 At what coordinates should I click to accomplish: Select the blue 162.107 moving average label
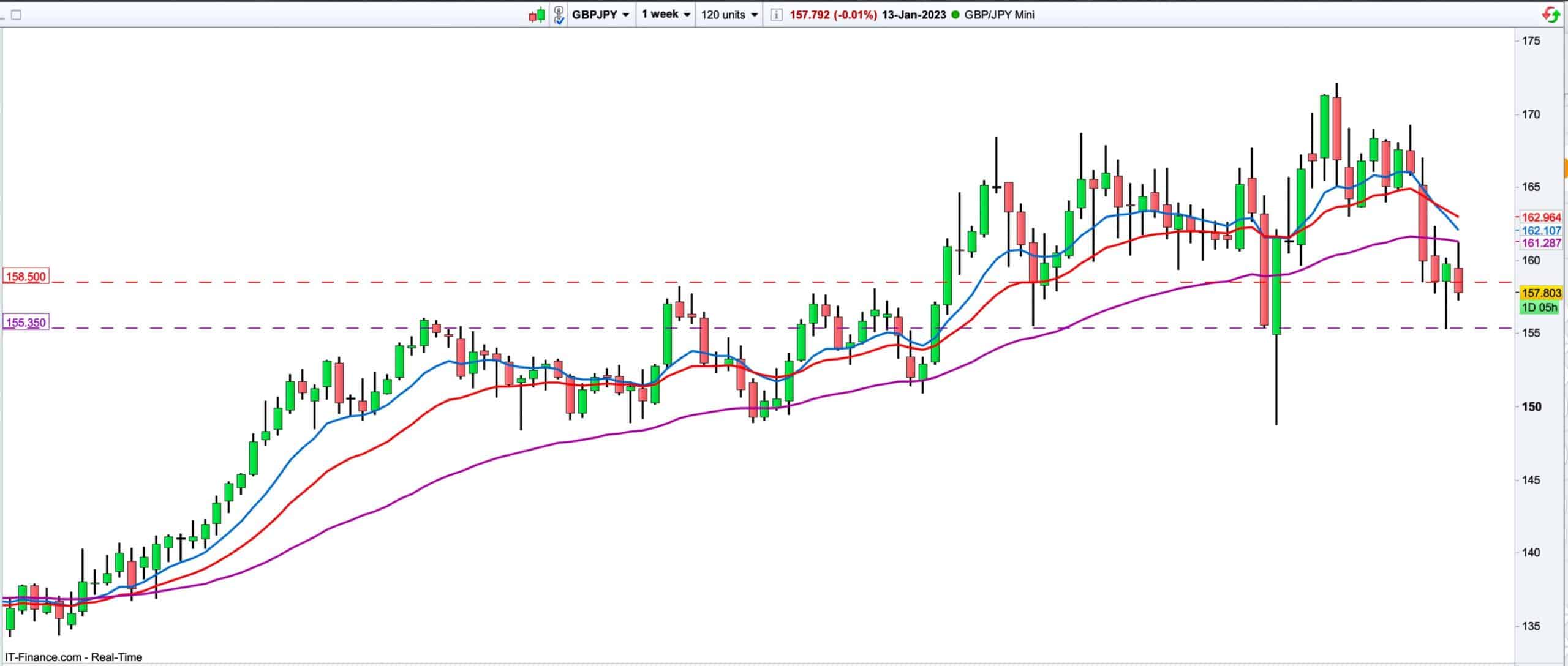tap(1540, 231)
